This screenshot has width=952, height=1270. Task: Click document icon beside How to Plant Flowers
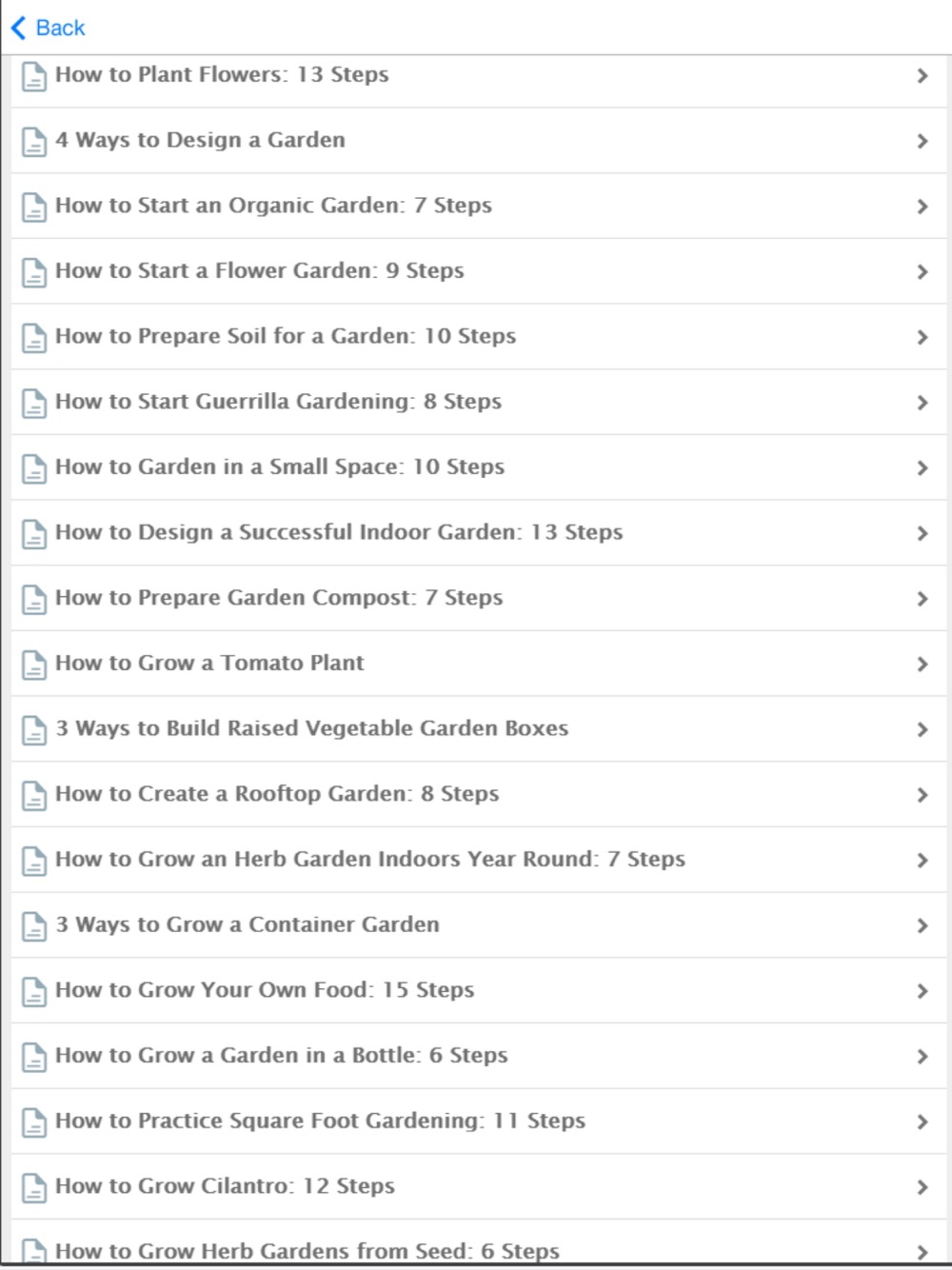coord(34,76)
